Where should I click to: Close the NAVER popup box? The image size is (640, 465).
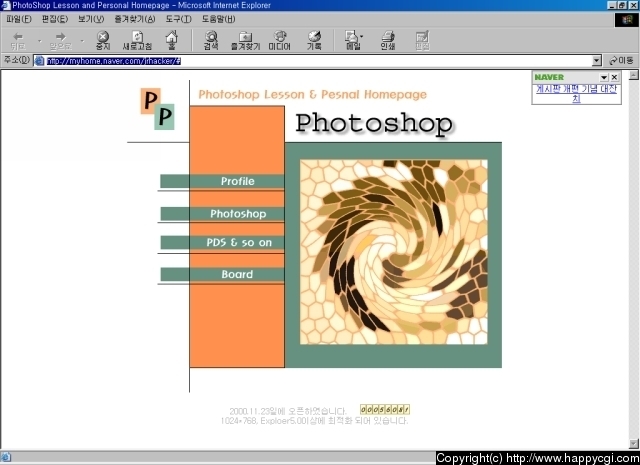point(614,77)
